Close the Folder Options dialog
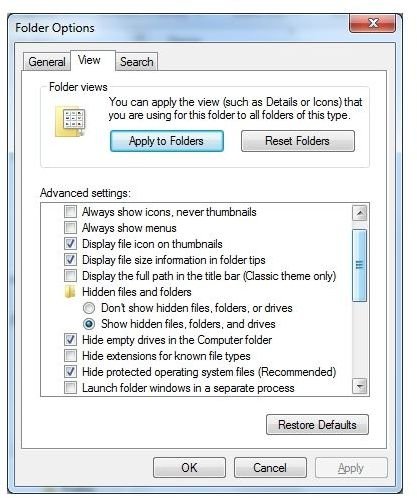The height and width of the screenshot is (498, 417). click(x=373, y=23)
